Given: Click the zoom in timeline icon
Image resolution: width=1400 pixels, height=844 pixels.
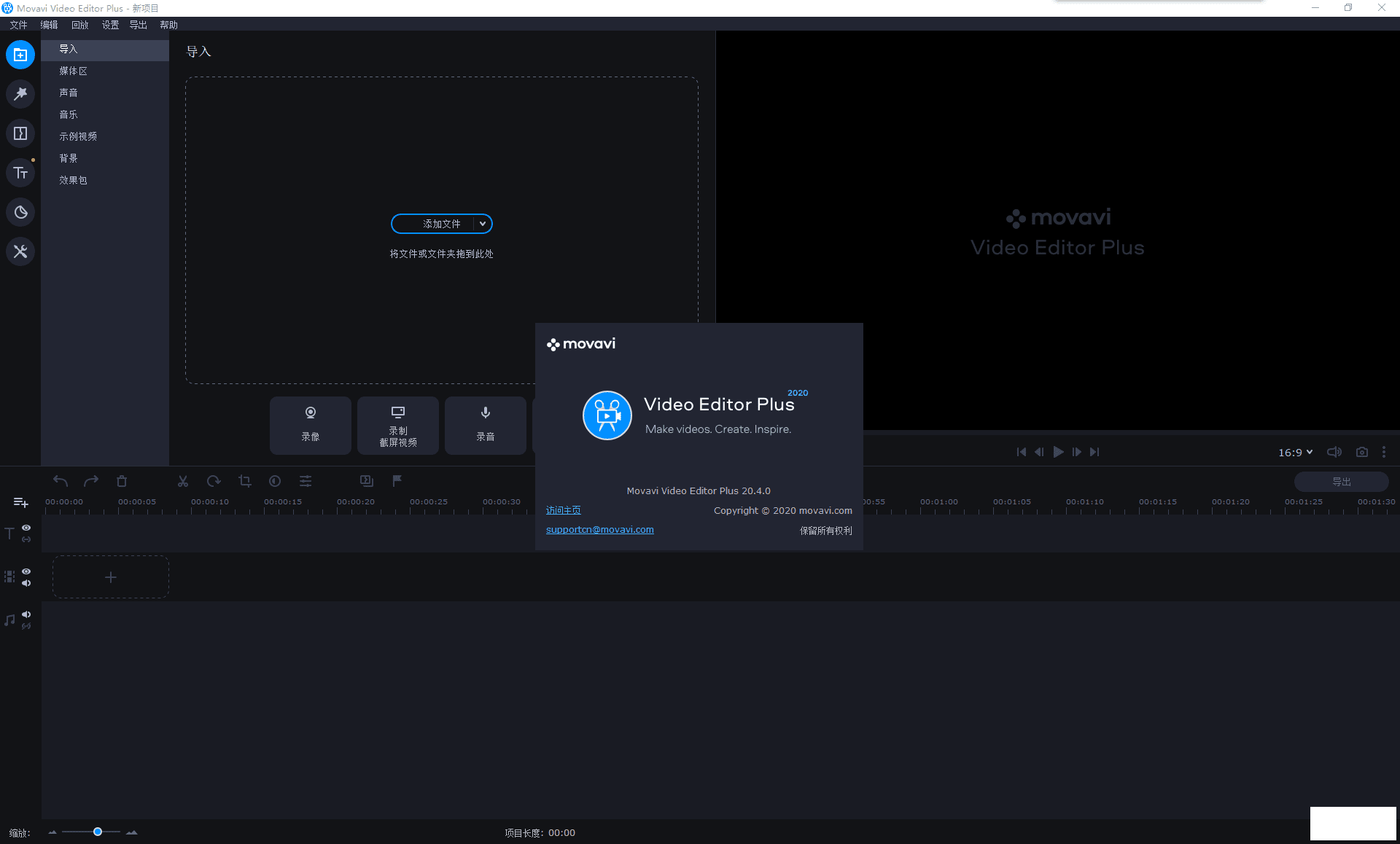Looking at the screenshot, I should [x=131, y=832].
